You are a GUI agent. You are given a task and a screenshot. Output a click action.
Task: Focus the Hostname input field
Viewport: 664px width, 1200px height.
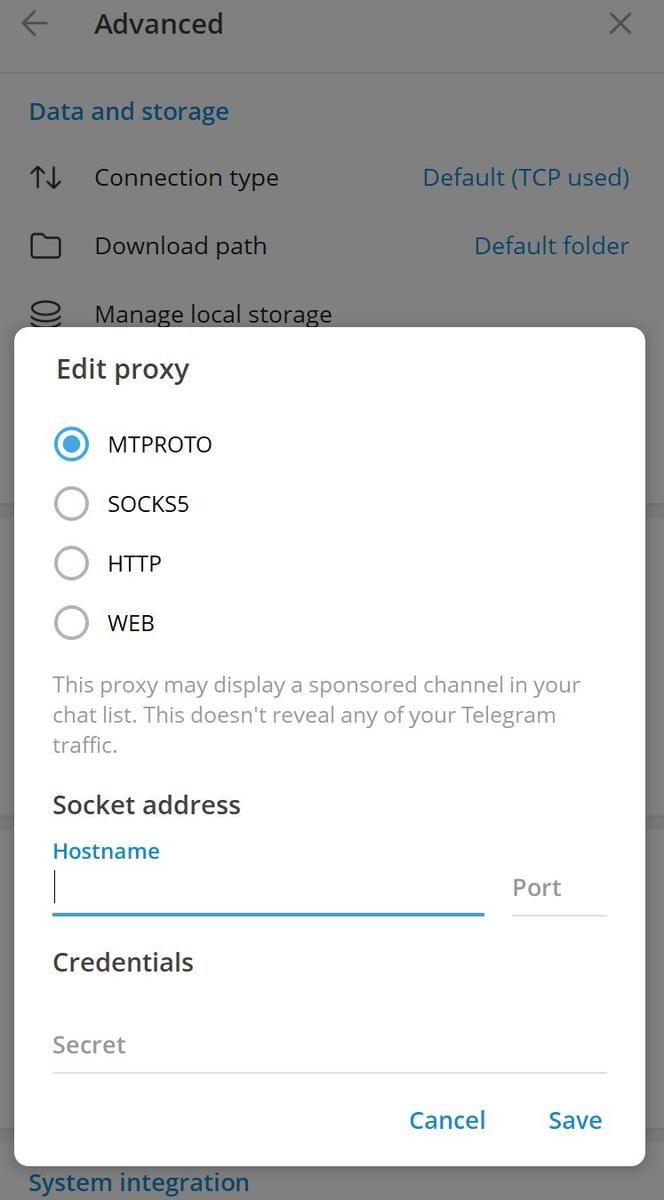(x=268, y=888)
